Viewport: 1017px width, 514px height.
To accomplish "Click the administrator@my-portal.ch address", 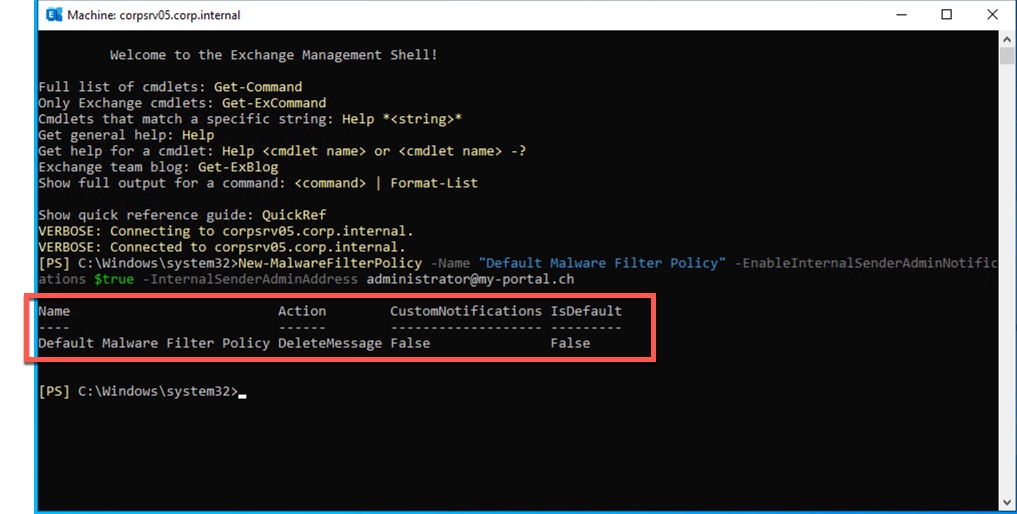I will (x=470, y=279).
